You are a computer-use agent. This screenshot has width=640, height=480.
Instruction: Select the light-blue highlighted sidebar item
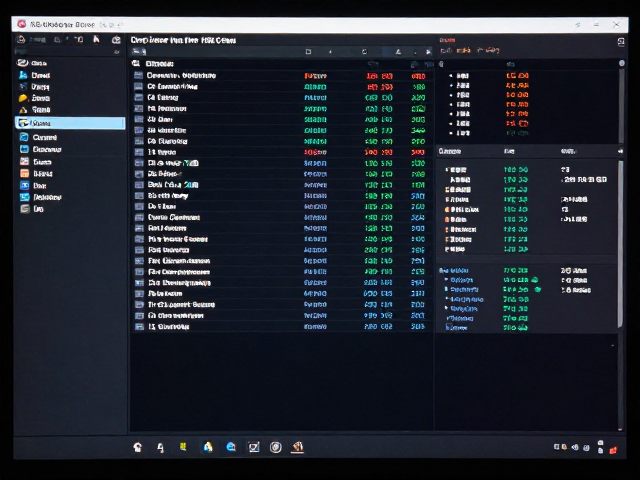pyautogui.click(x=70, y=123)
